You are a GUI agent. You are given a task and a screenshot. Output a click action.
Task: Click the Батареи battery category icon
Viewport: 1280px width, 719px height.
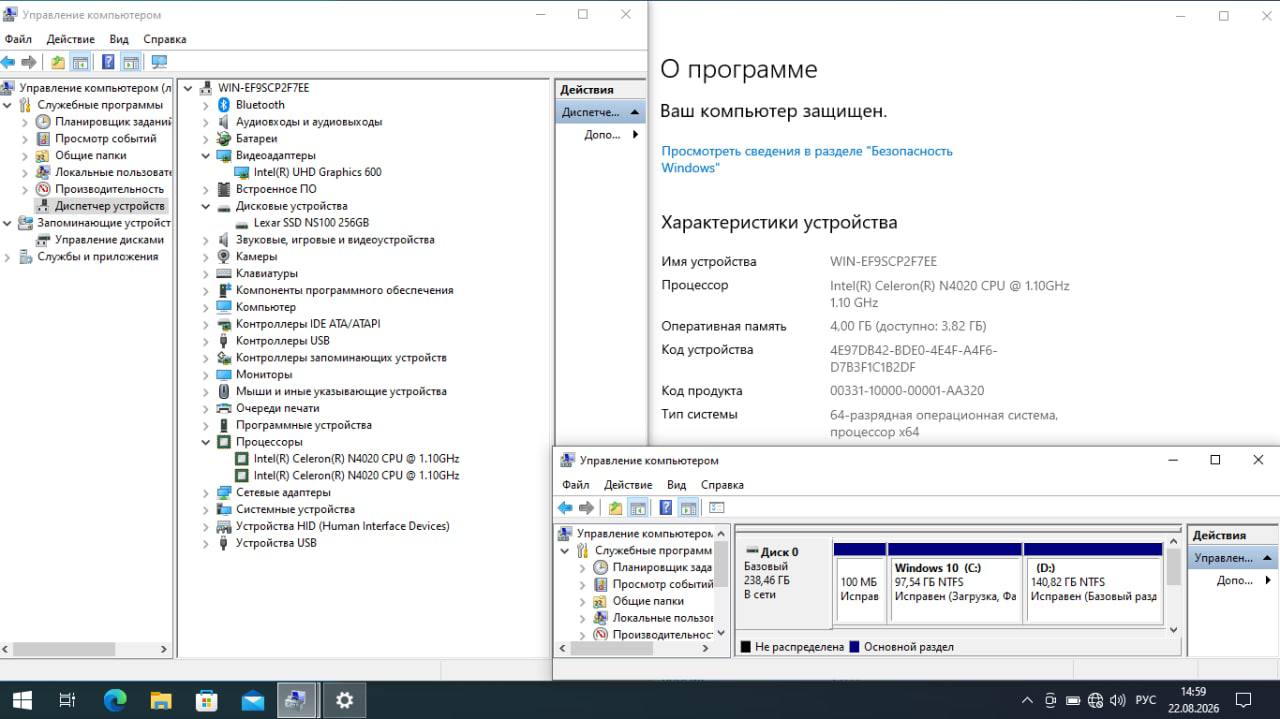coord(225,138)
